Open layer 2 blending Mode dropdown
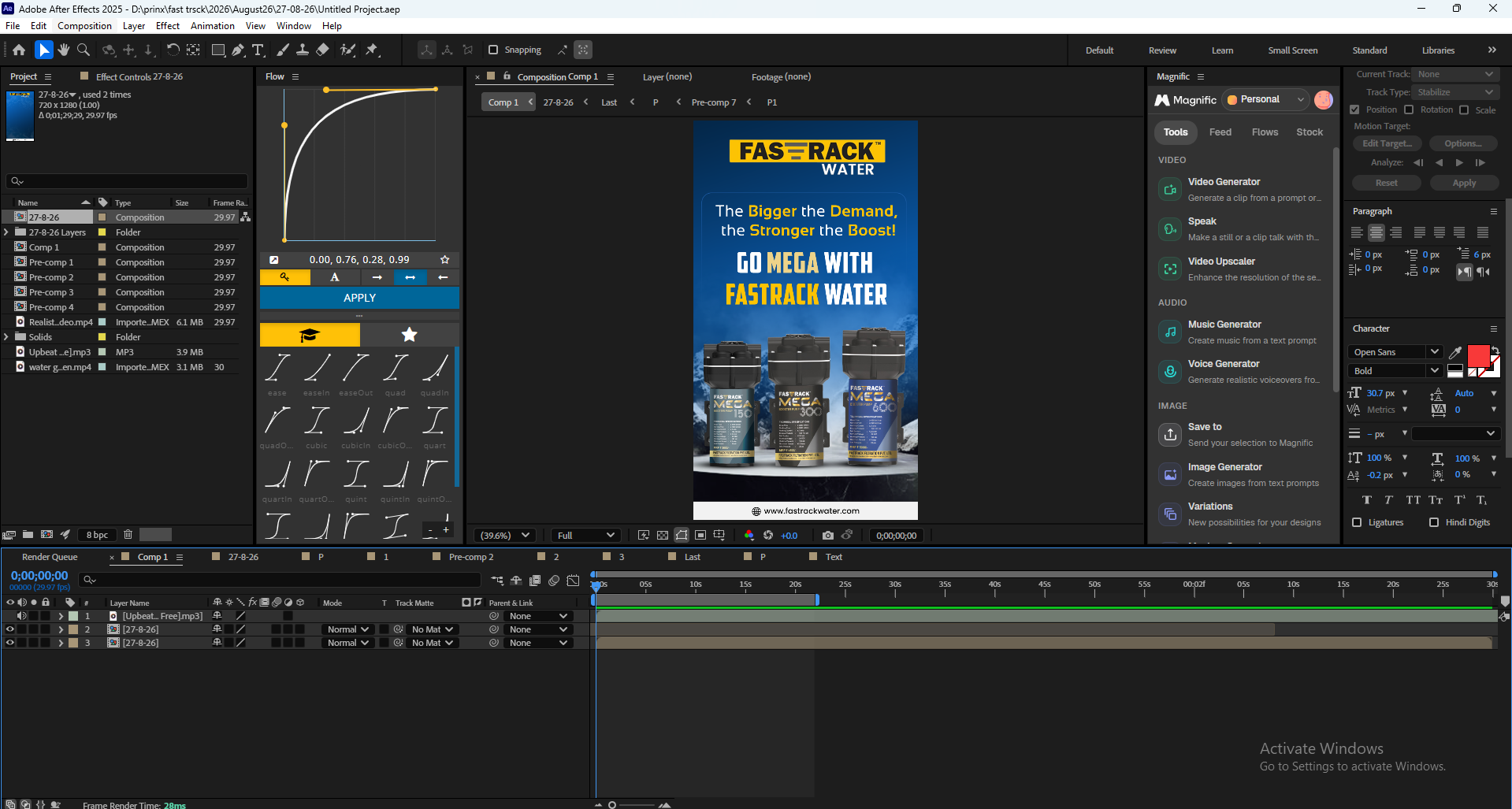This screenshot has height=809, width=1512. pyautogui.click(x=347, y=629)
